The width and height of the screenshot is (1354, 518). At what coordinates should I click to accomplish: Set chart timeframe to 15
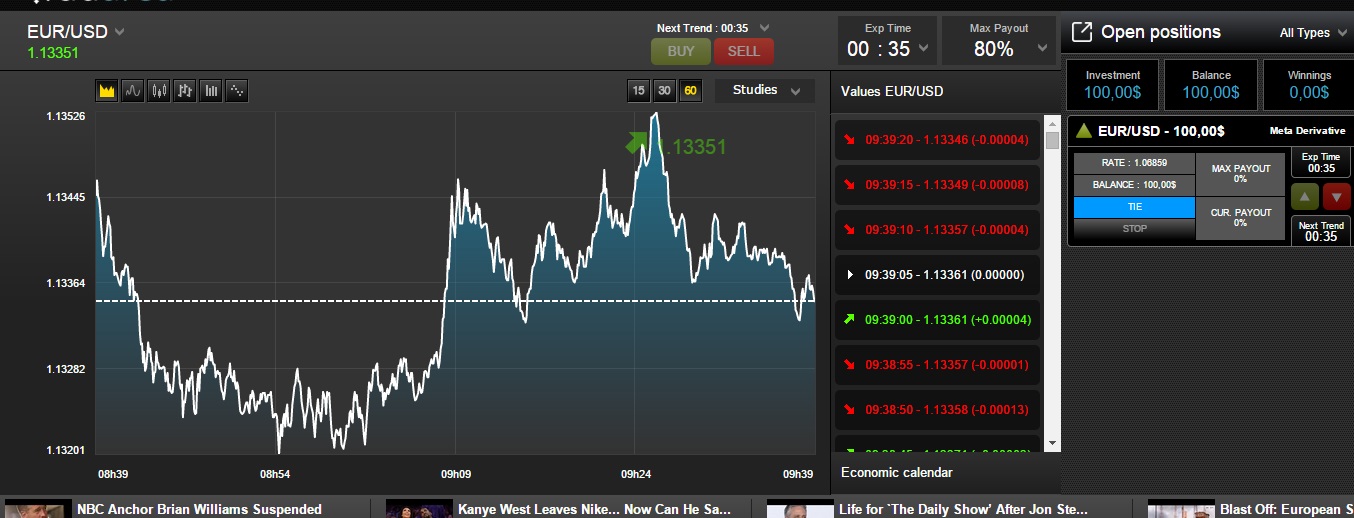638,91
